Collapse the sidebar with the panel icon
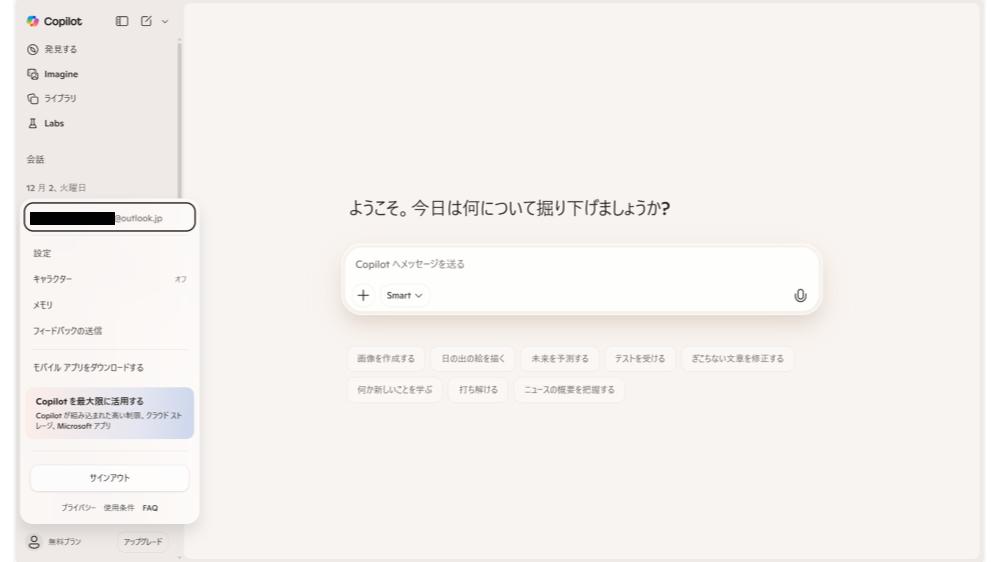This screenshot has width=999, height=562. (x=122, y=21)
